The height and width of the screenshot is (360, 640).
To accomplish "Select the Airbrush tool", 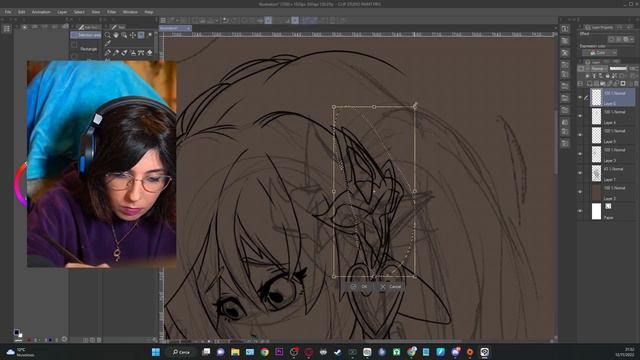I will pyautogui.click(x=133, y=53).
